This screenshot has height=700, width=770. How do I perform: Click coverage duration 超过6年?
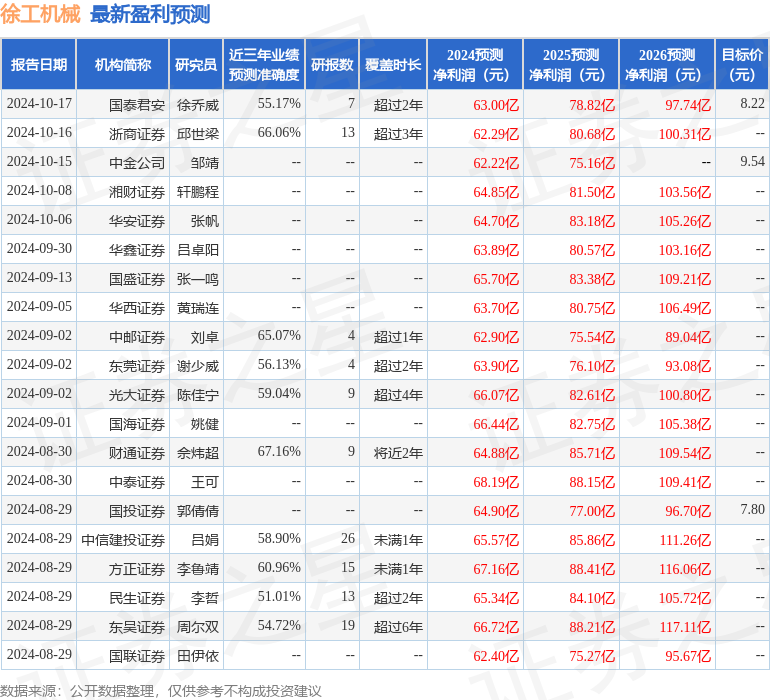coord(398,626)
